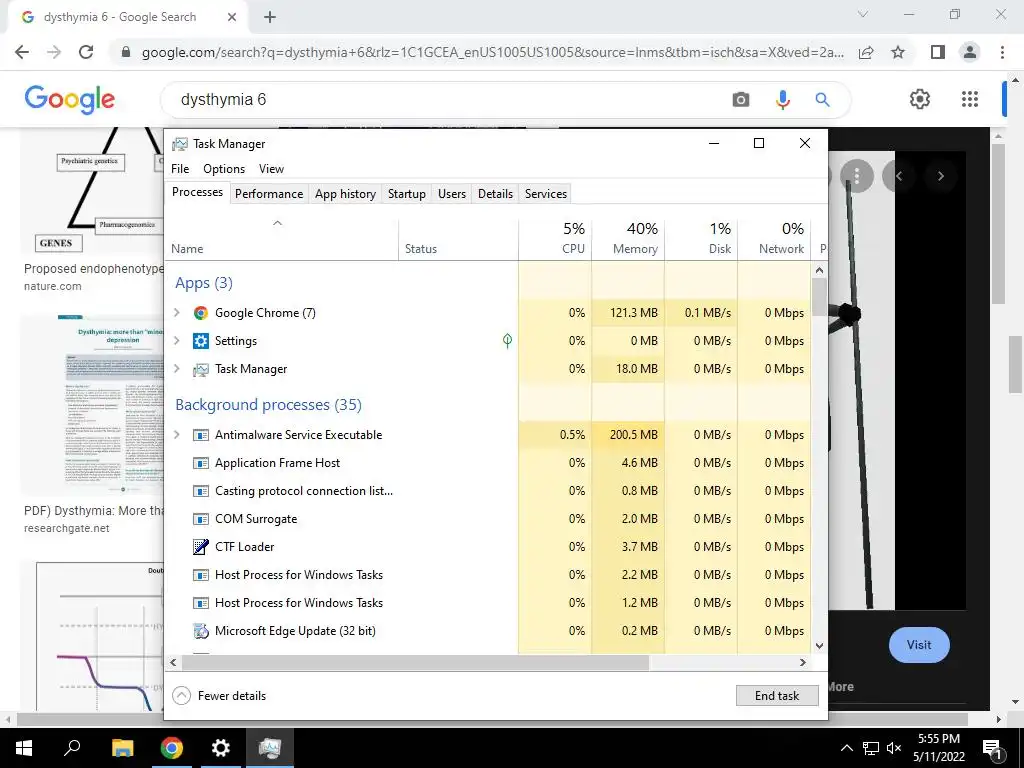
Task: Open the View menu
Action: (271, 168)
